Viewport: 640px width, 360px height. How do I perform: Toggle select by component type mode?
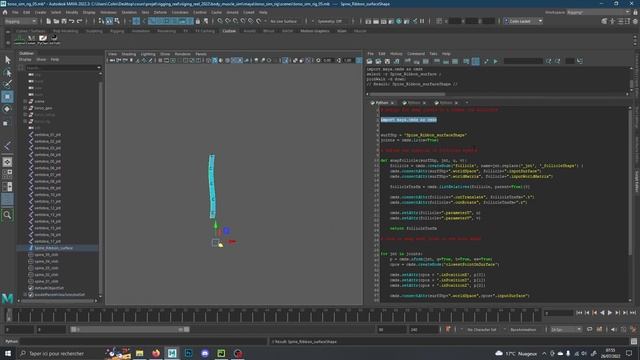click(117, 21)
